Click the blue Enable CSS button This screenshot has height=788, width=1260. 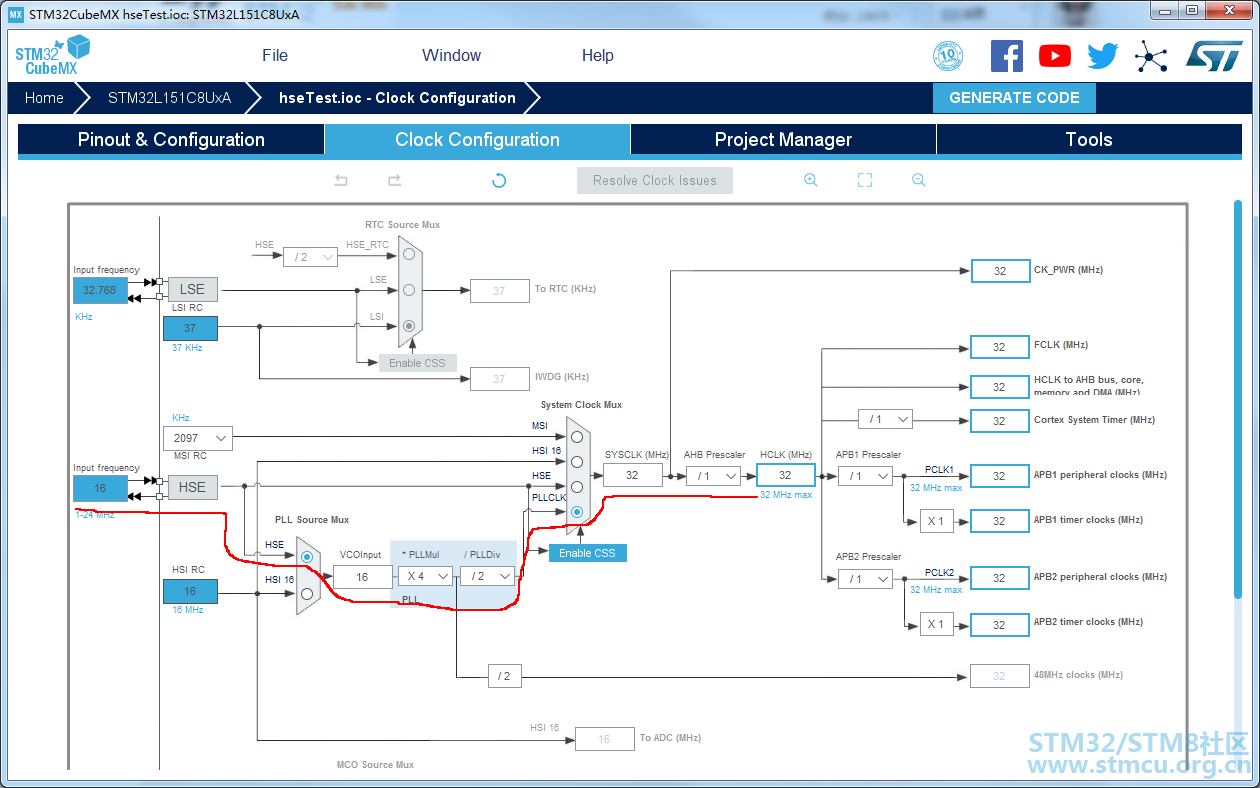tap(587, 553)
